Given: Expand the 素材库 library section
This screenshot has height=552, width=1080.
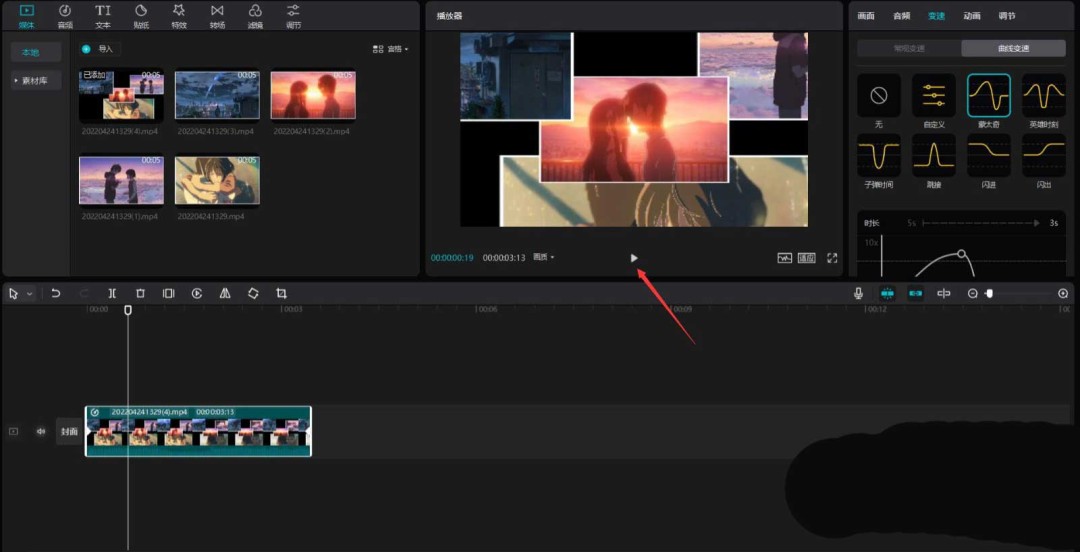Looking at the screenshot, I should point(36,80).
